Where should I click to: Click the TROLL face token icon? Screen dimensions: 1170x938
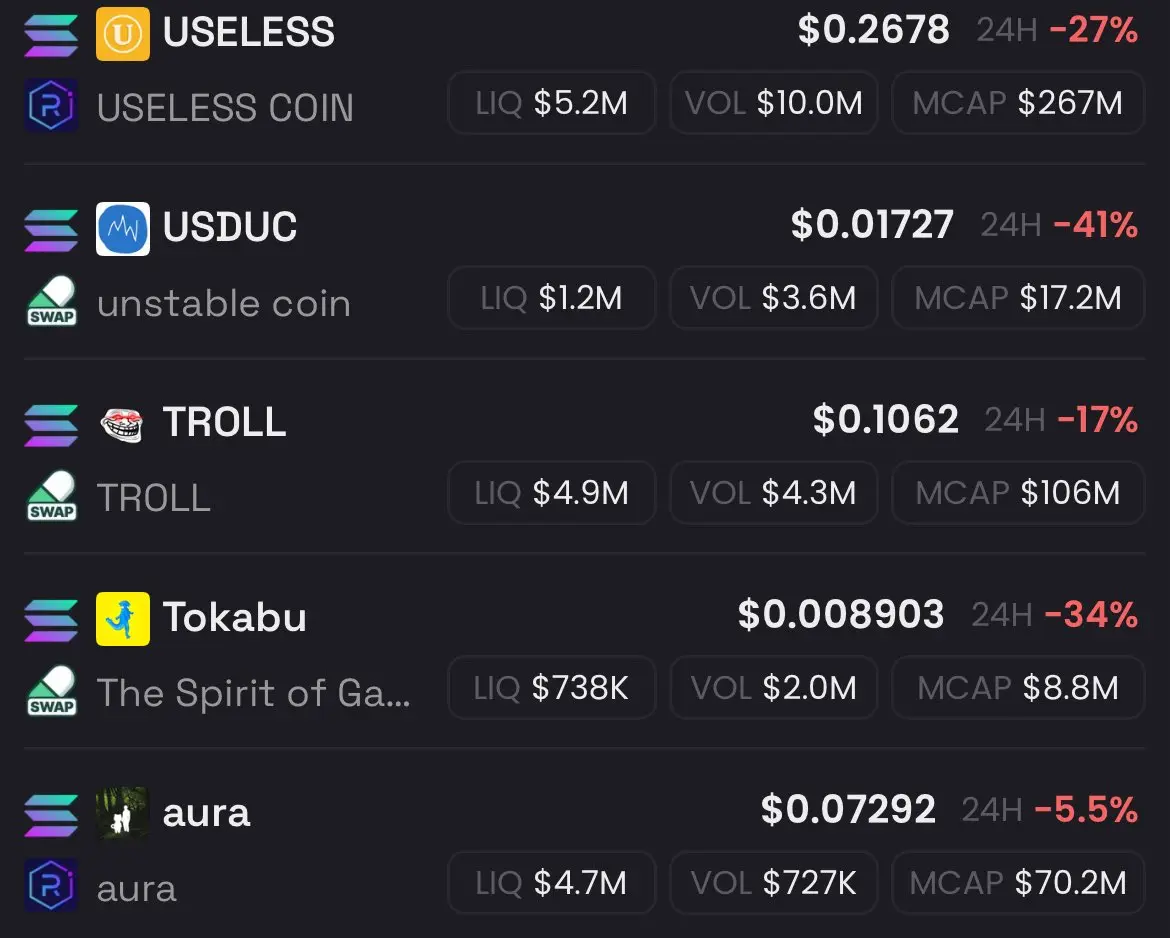pyautogui.click(x=122, y=424)
